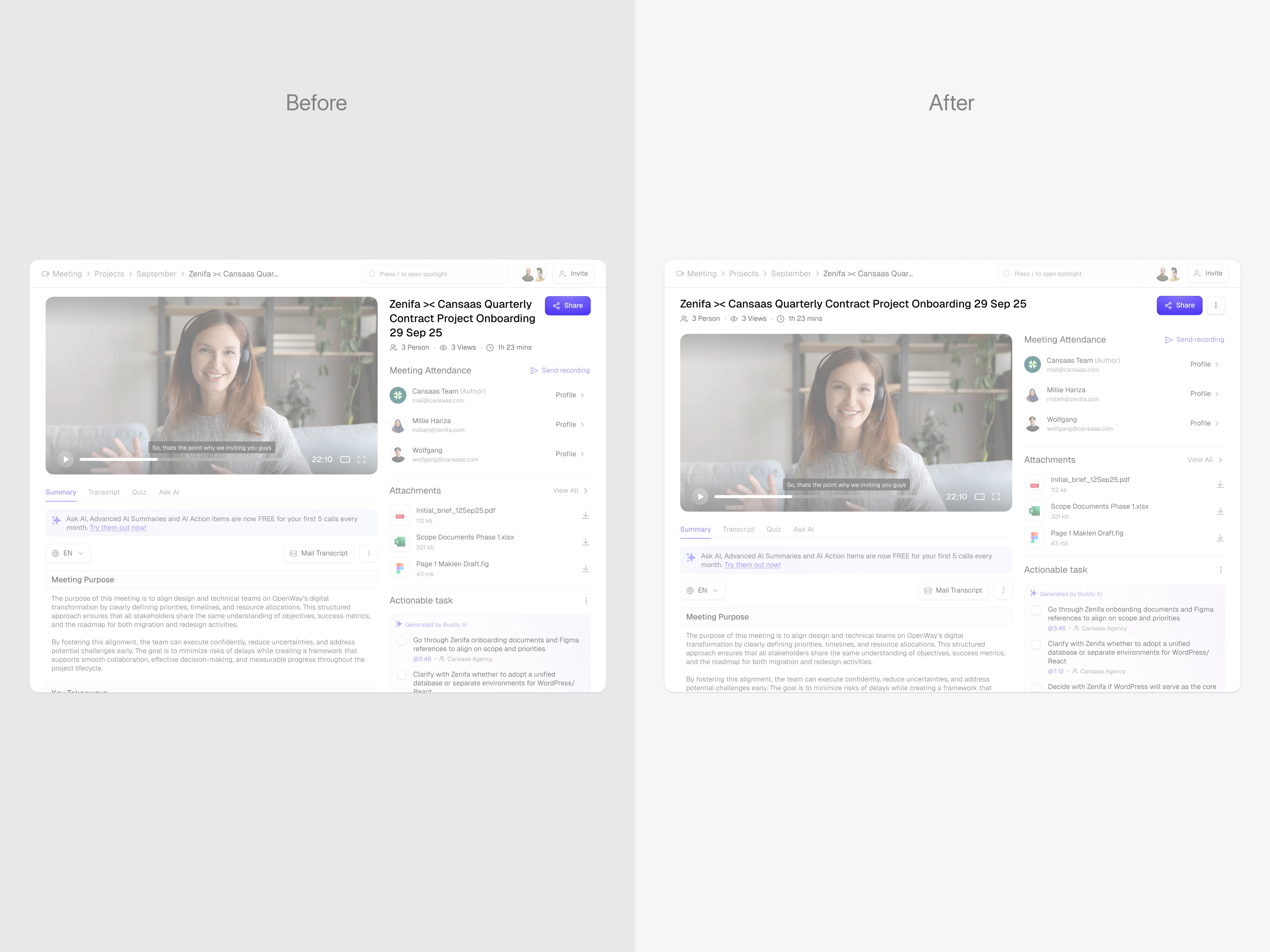Download Initial_brief_12Sep25.pdf in After layout
This screenshot has height=952, width=1270.
(x=1220, y=484)
